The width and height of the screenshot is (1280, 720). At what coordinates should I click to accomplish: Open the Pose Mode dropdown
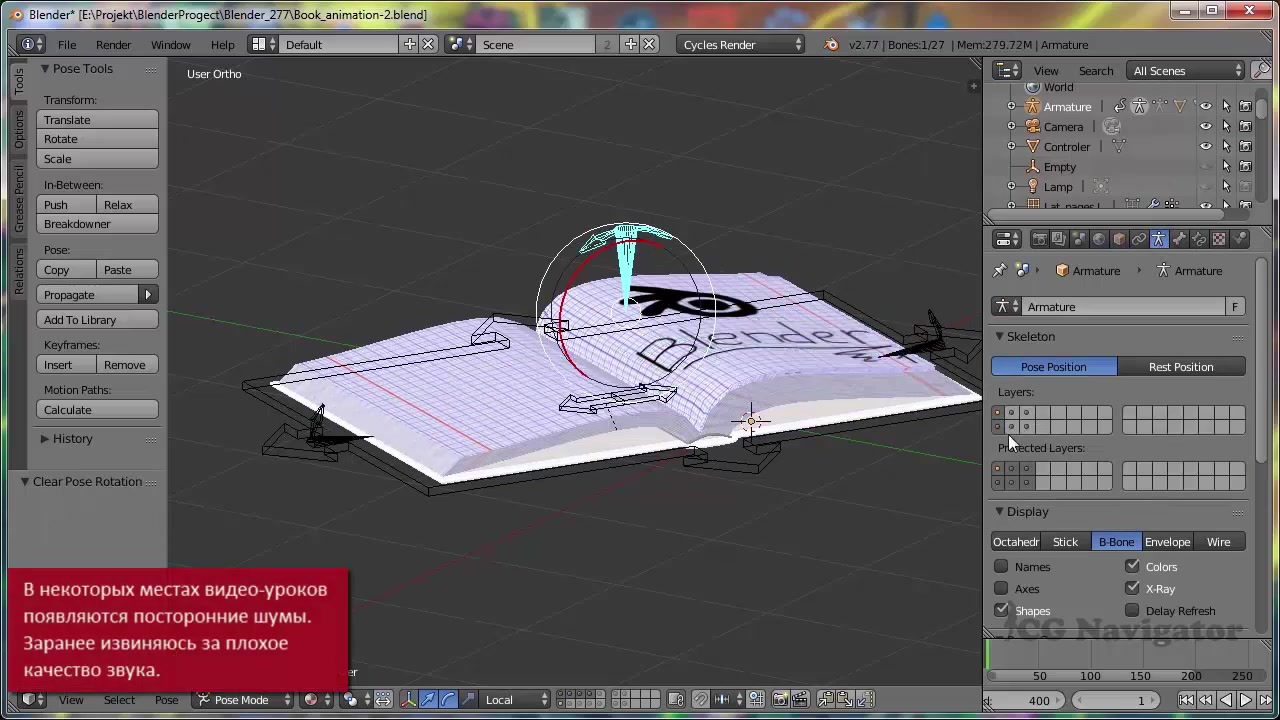(243, 699)
